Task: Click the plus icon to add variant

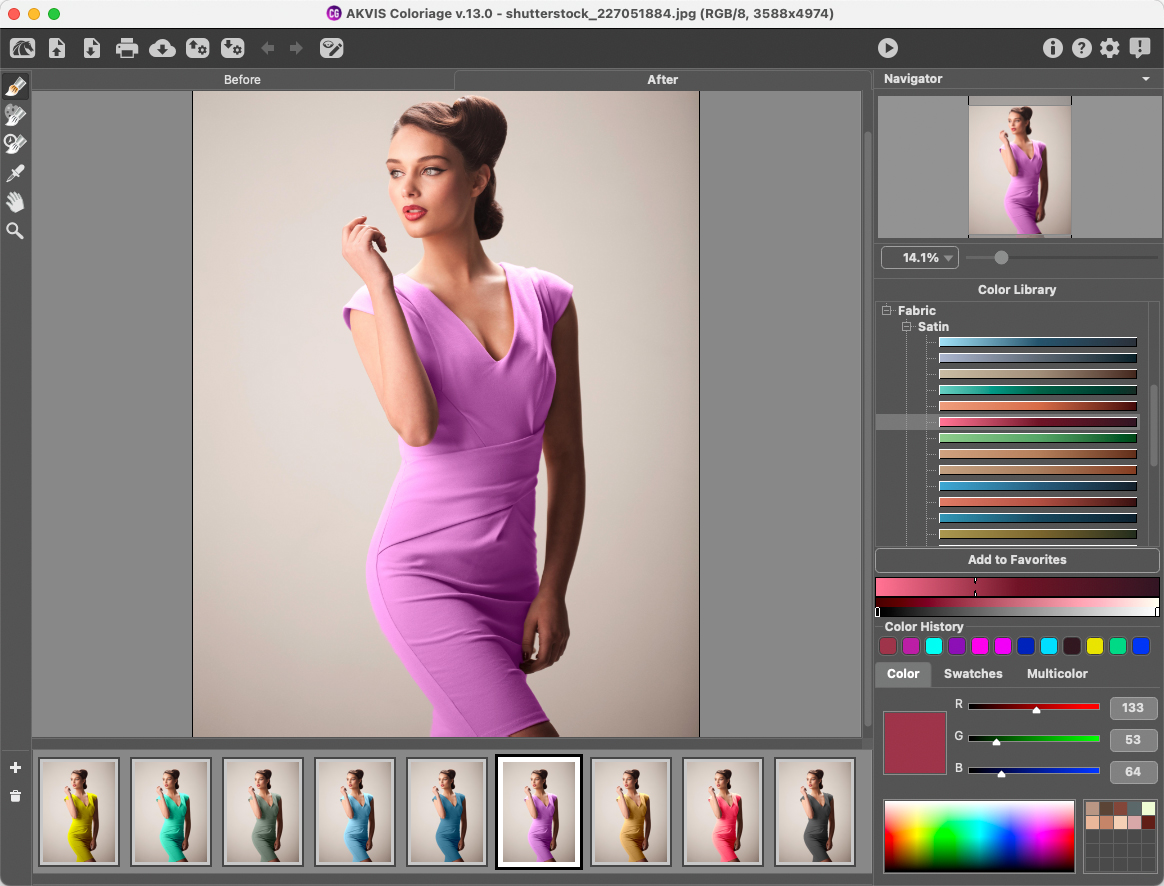Action: [15, 768]
